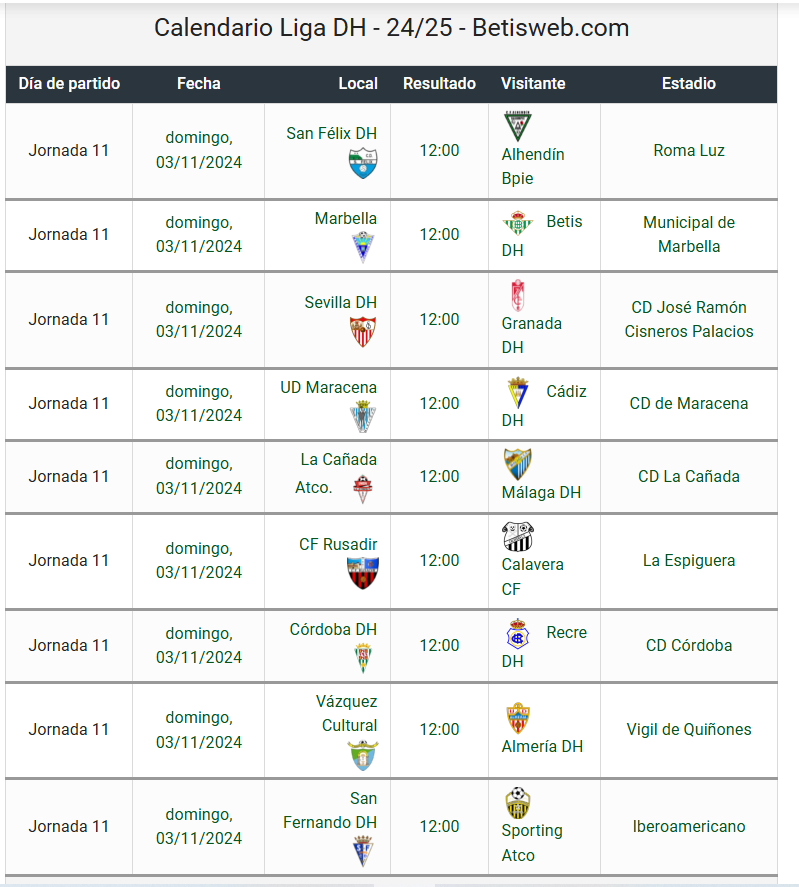This screenshot has width=799, height=887.
Task: Click the Betis DH green crest
Action: (517, 223)
